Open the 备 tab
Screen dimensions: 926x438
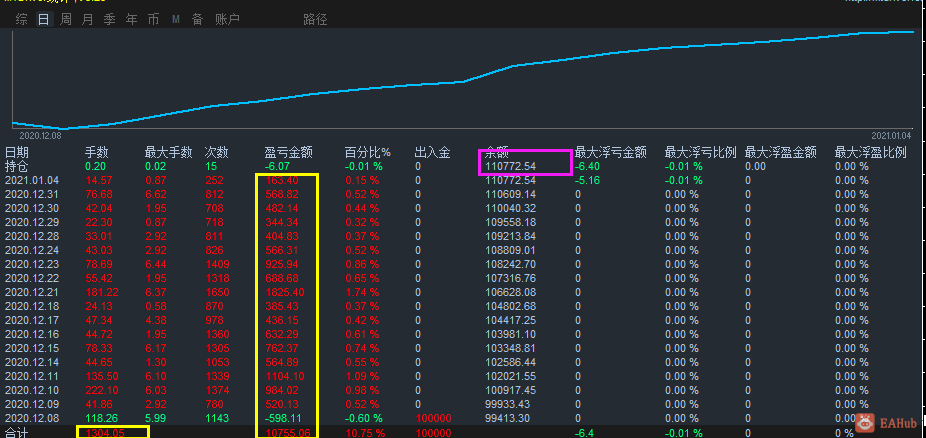click(197, 19)
